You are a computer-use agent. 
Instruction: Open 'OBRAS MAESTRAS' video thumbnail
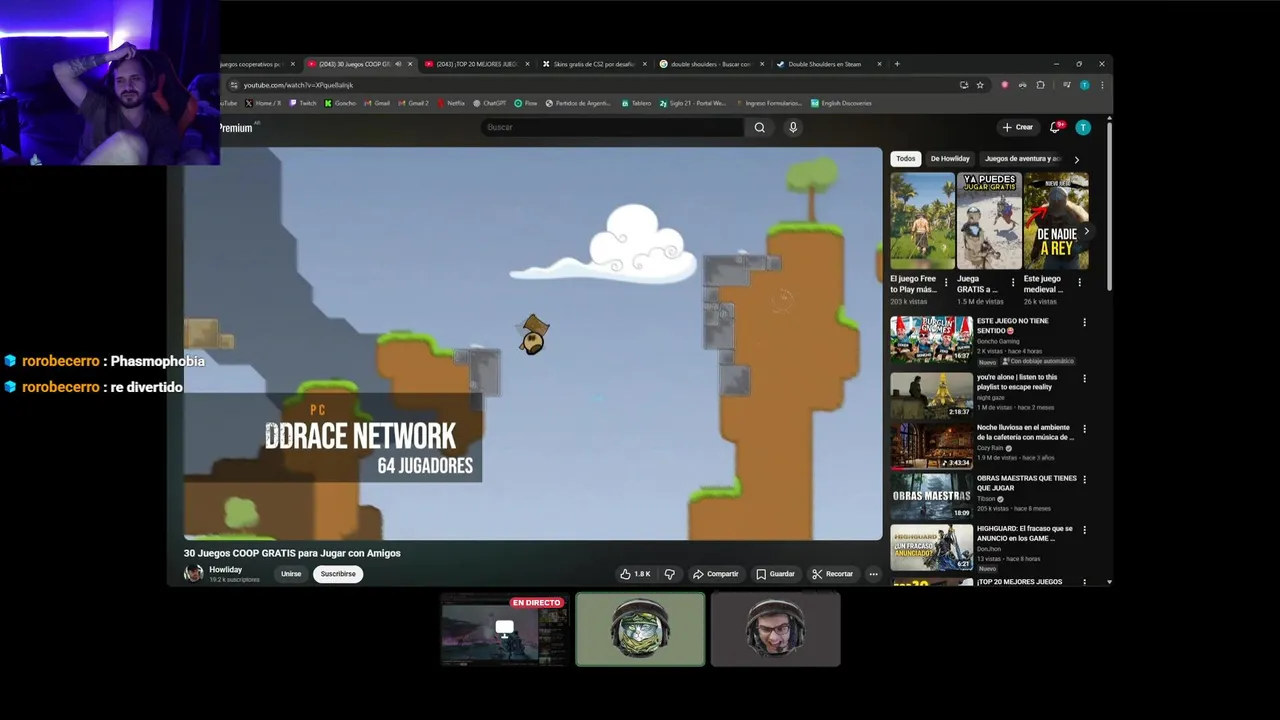[x=931, y=497]
